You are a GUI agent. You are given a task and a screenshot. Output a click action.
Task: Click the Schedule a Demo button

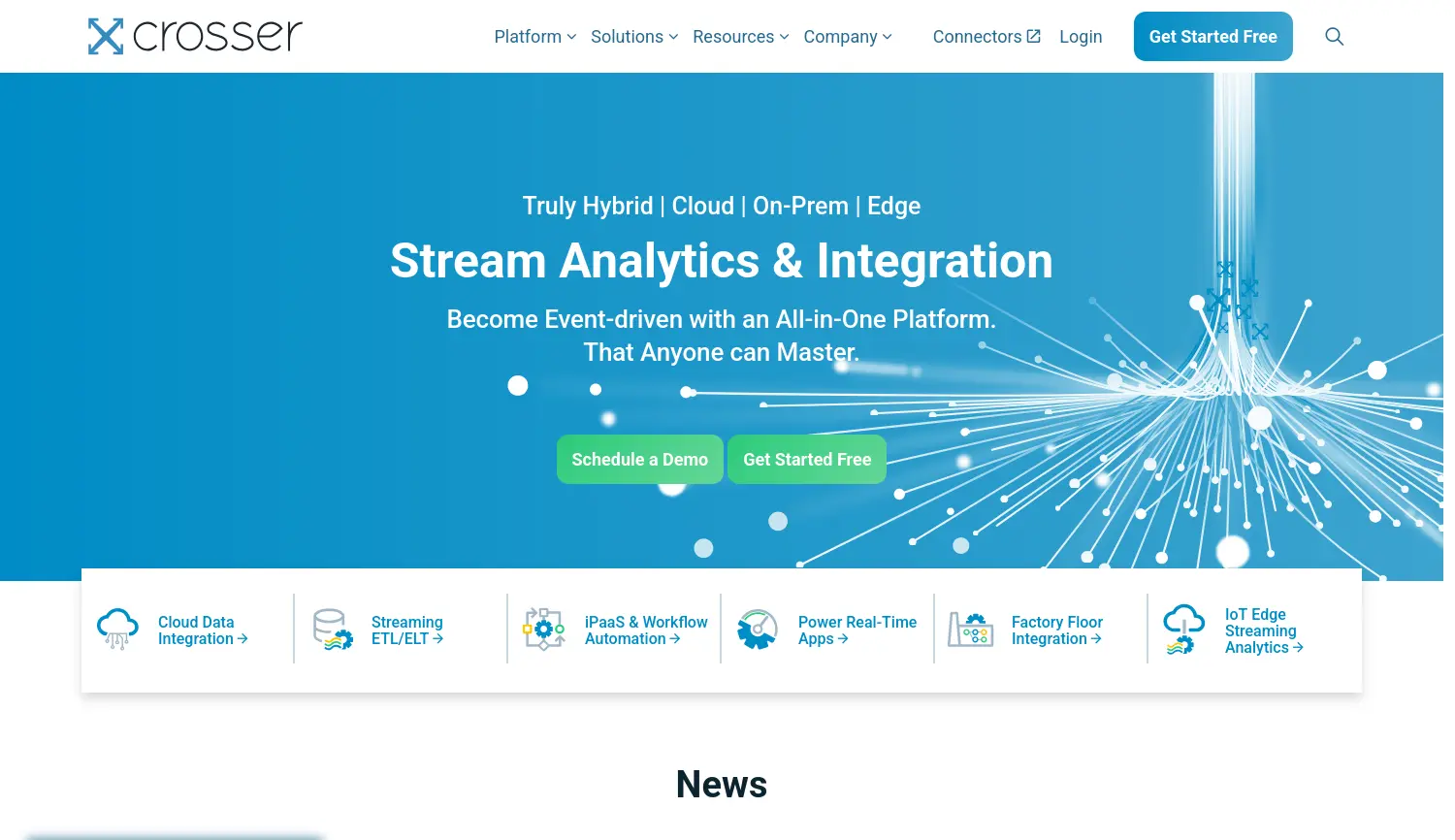639,460
